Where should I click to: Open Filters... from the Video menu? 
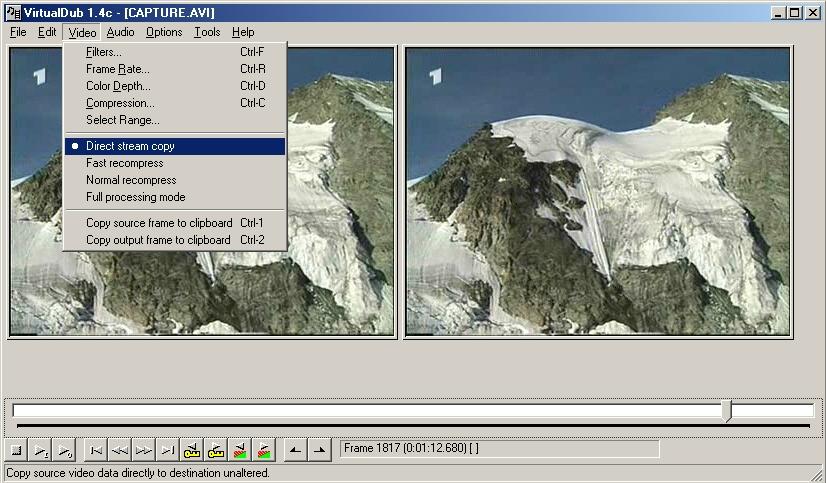pyautogui.click(x=103, y=52)
